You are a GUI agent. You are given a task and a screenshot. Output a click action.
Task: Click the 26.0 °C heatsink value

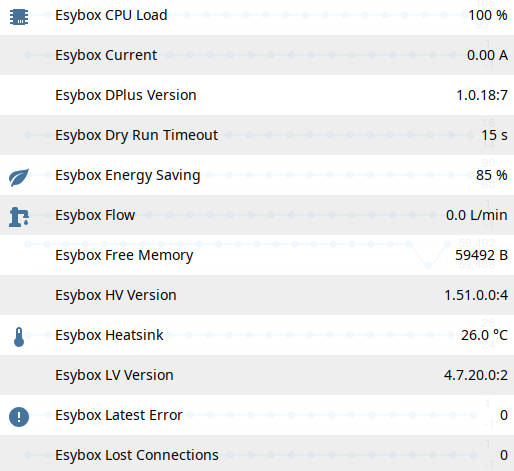(484, 335)
